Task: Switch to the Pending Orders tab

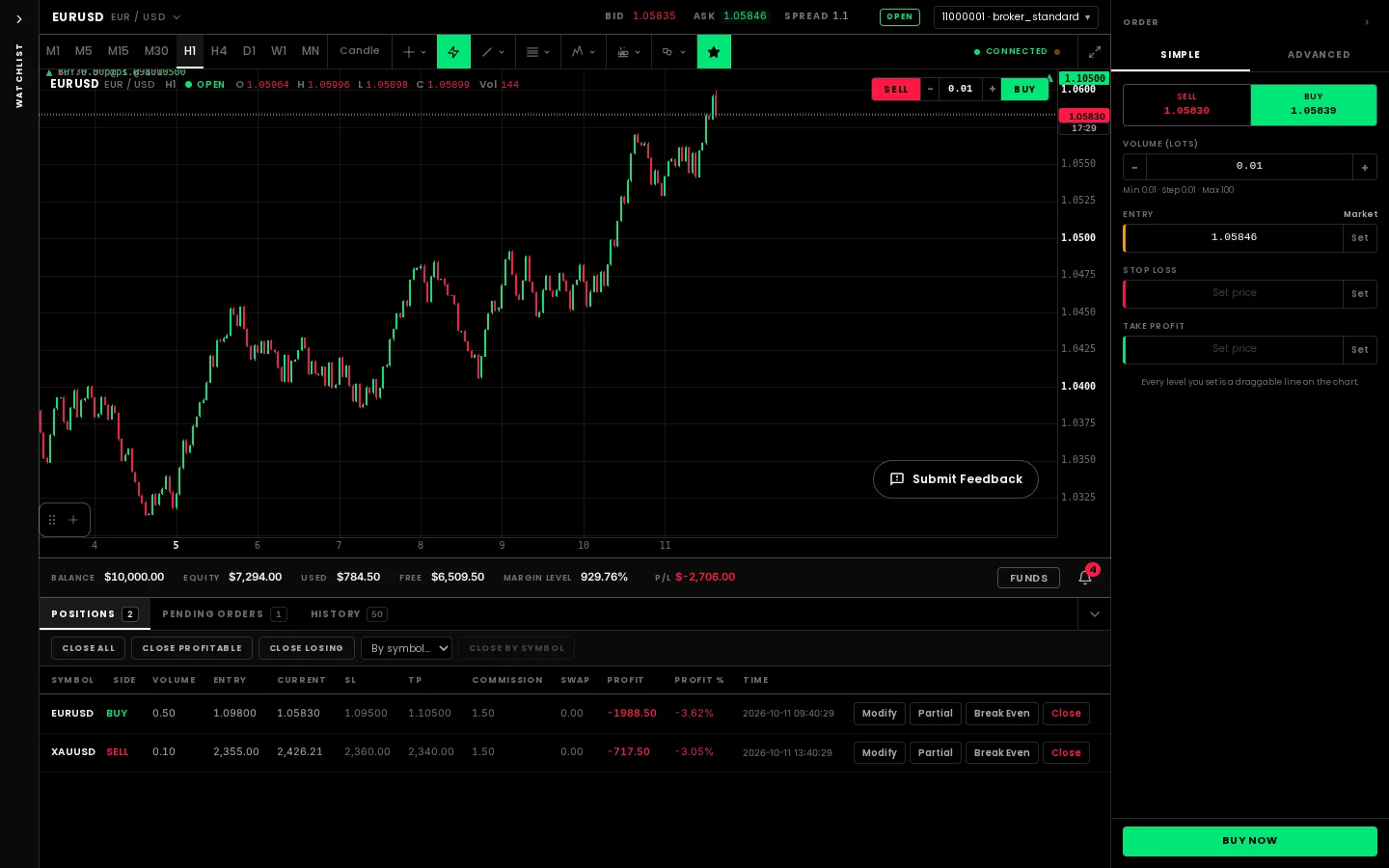Action: click(224, 614)
